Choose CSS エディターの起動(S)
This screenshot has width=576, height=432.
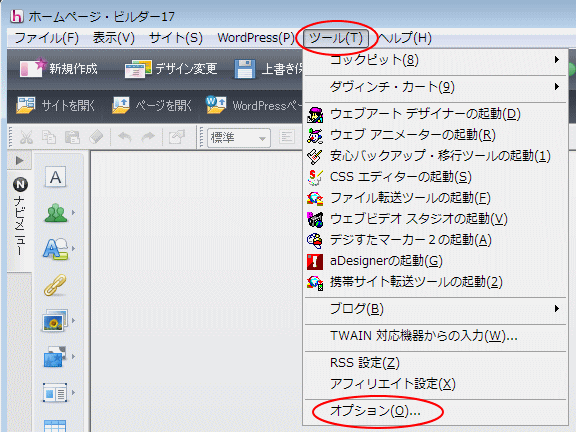(x=435, y=177)
